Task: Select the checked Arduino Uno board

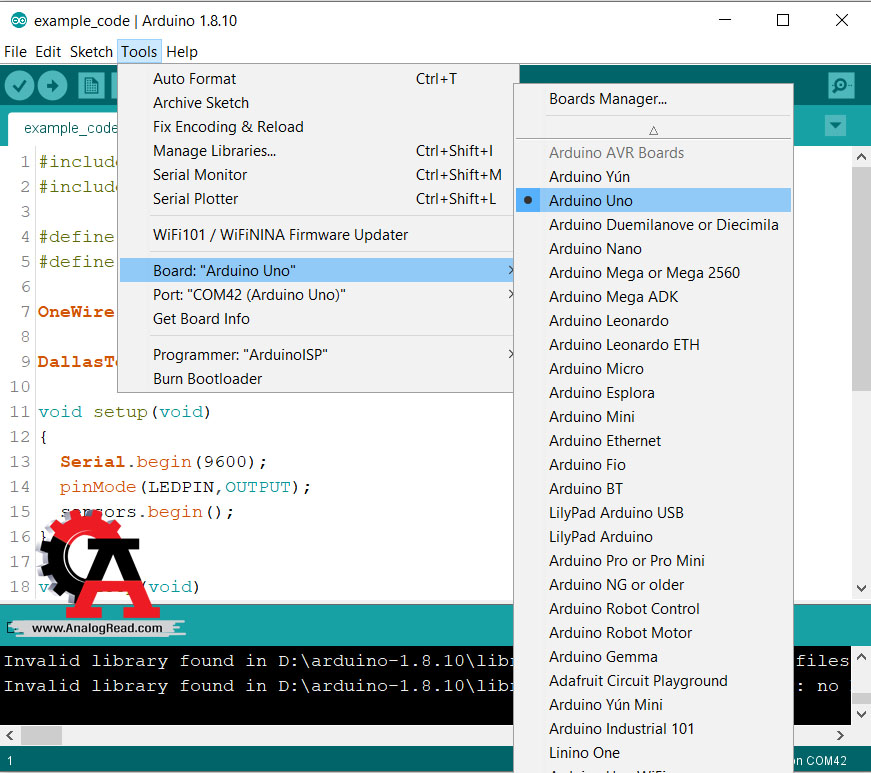Action: click(653, 200)
